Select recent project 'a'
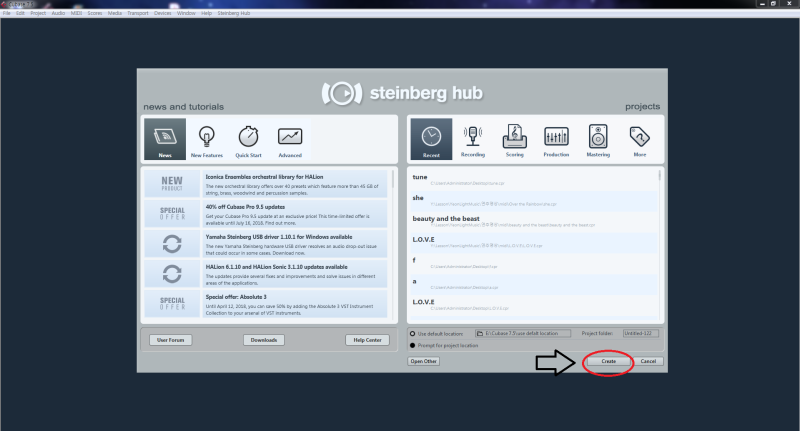 coord(534,284)
